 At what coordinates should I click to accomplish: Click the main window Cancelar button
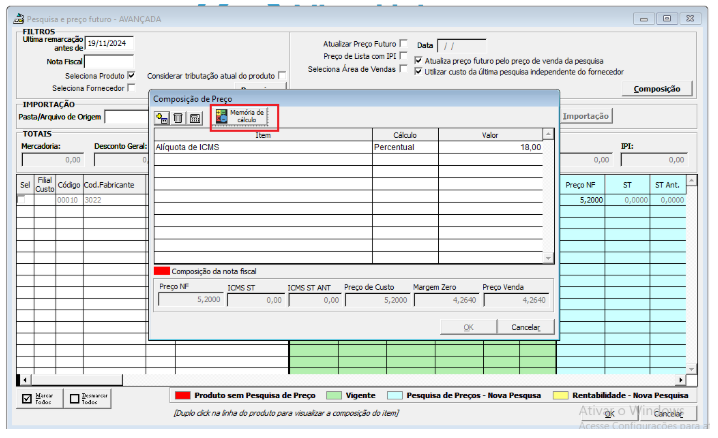(x=668, y=414)
